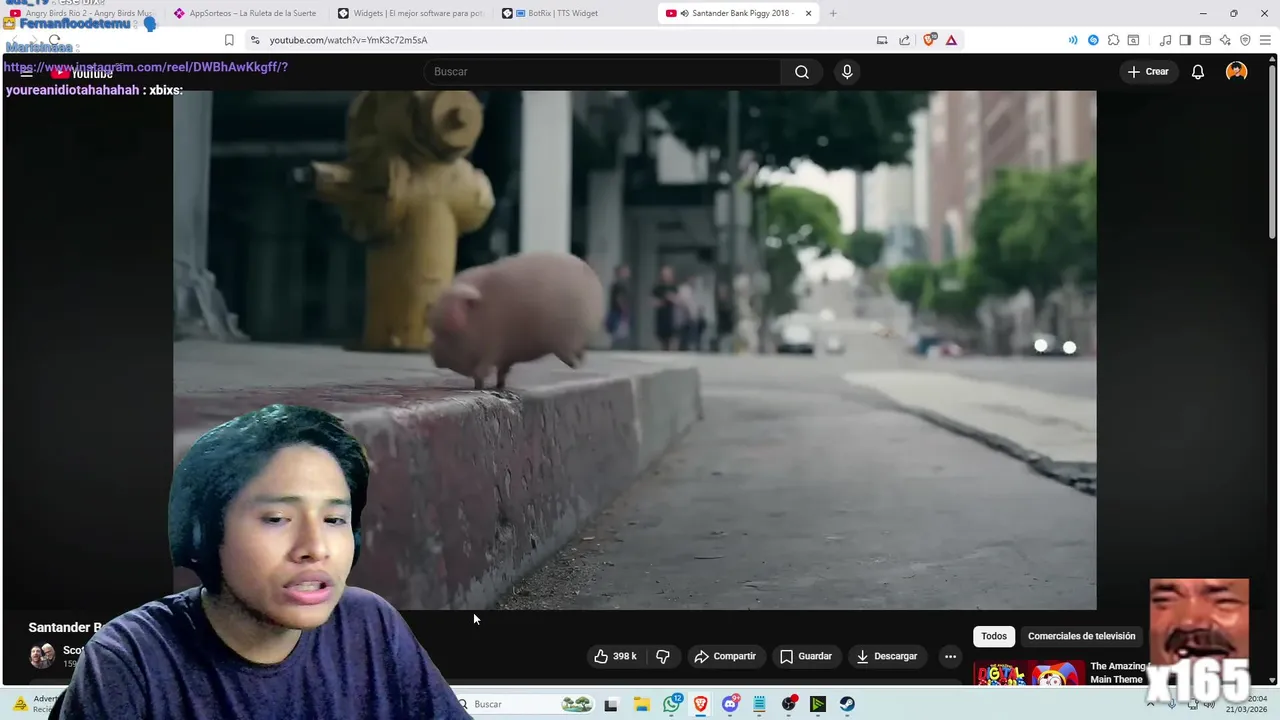
Task: Start voice search with microphone icon
Action: (x=847, y=72)
